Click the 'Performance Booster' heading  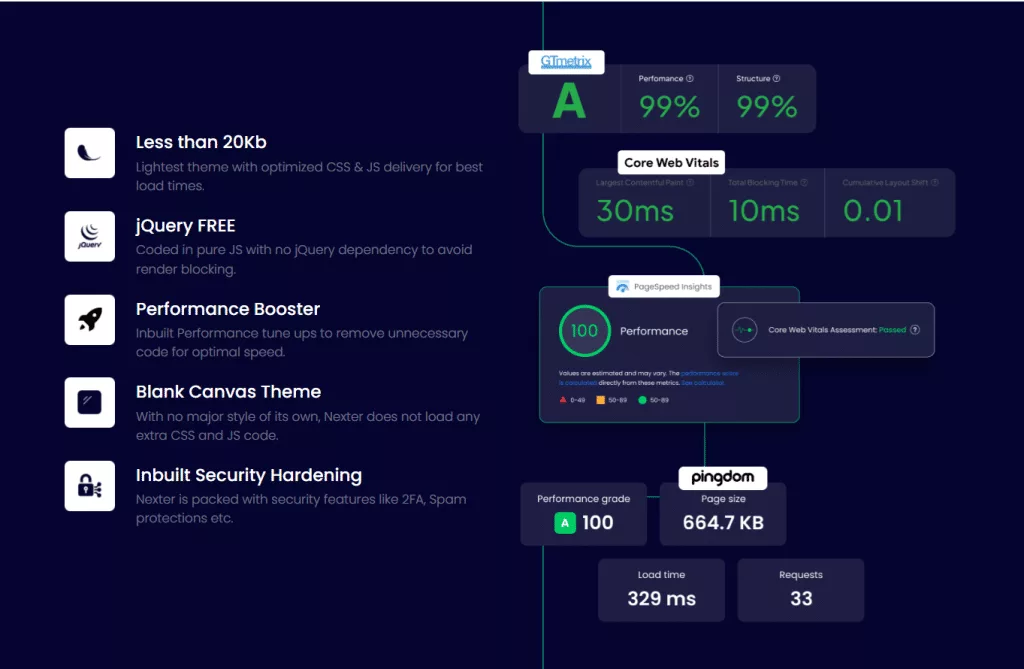228,309
